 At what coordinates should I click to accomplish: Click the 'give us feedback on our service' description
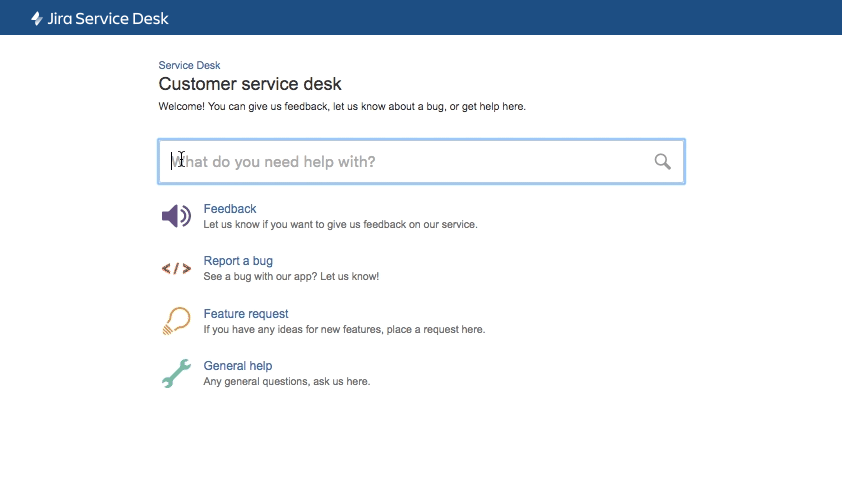coord(340,225)
